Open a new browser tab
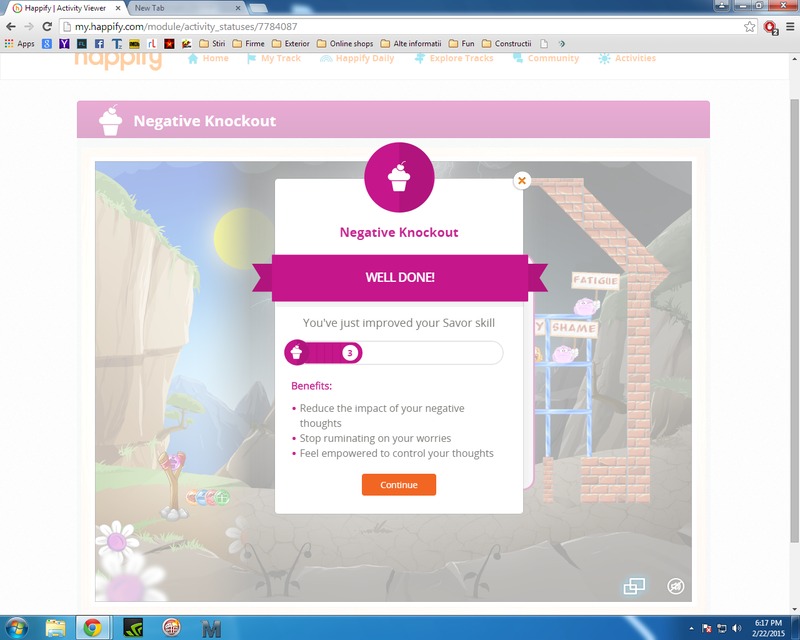800x640 pixels. pos(258,8)
